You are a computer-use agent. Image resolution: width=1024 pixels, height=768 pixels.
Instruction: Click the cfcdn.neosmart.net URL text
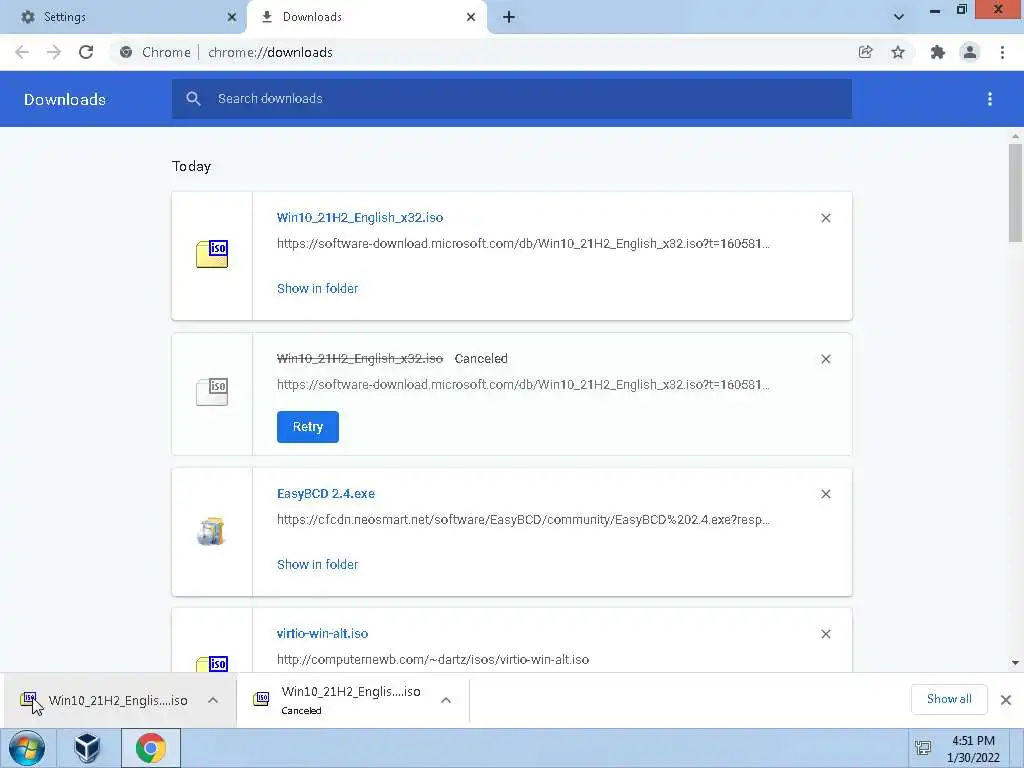pos(523,520)
